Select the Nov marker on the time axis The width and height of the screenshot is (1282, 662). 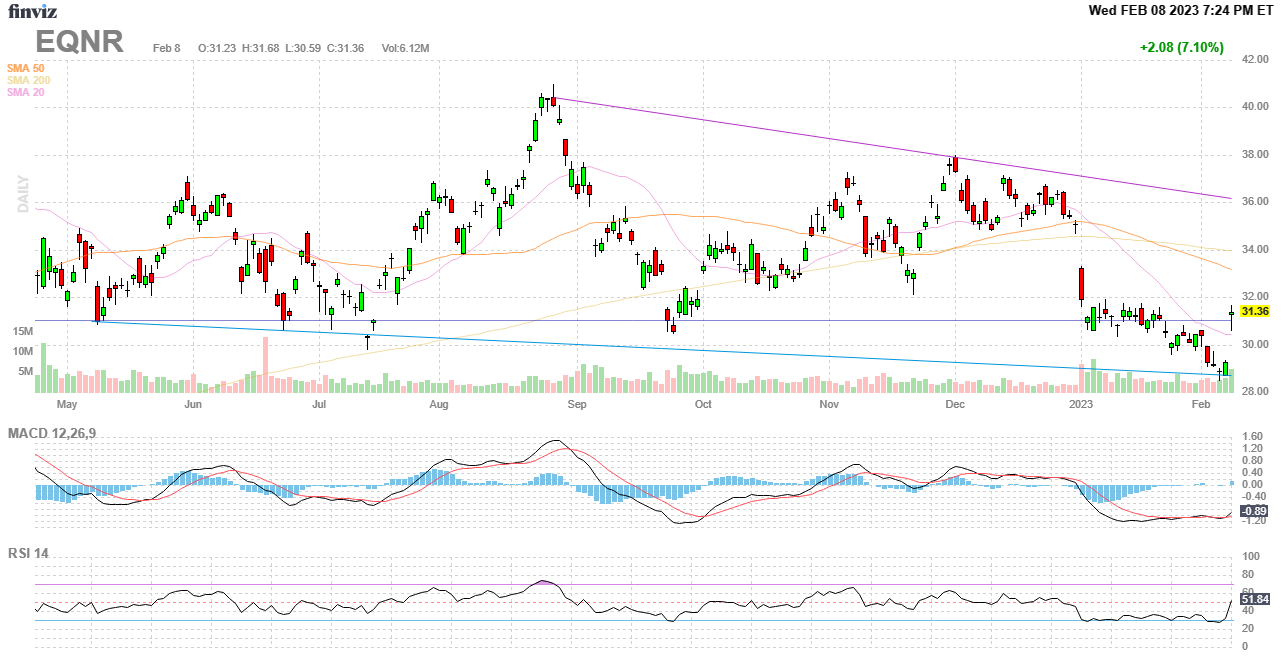828,405
